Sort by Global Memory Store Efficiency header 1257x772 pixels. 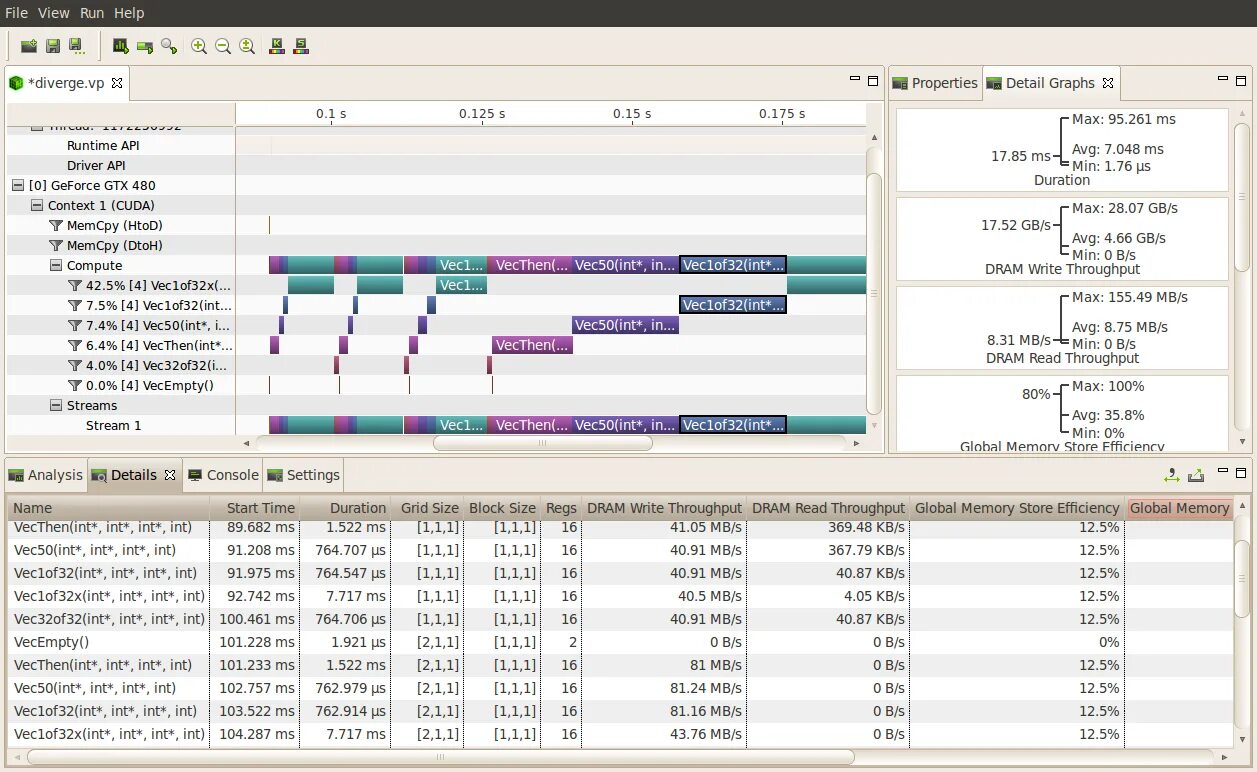click(1017, 508)
